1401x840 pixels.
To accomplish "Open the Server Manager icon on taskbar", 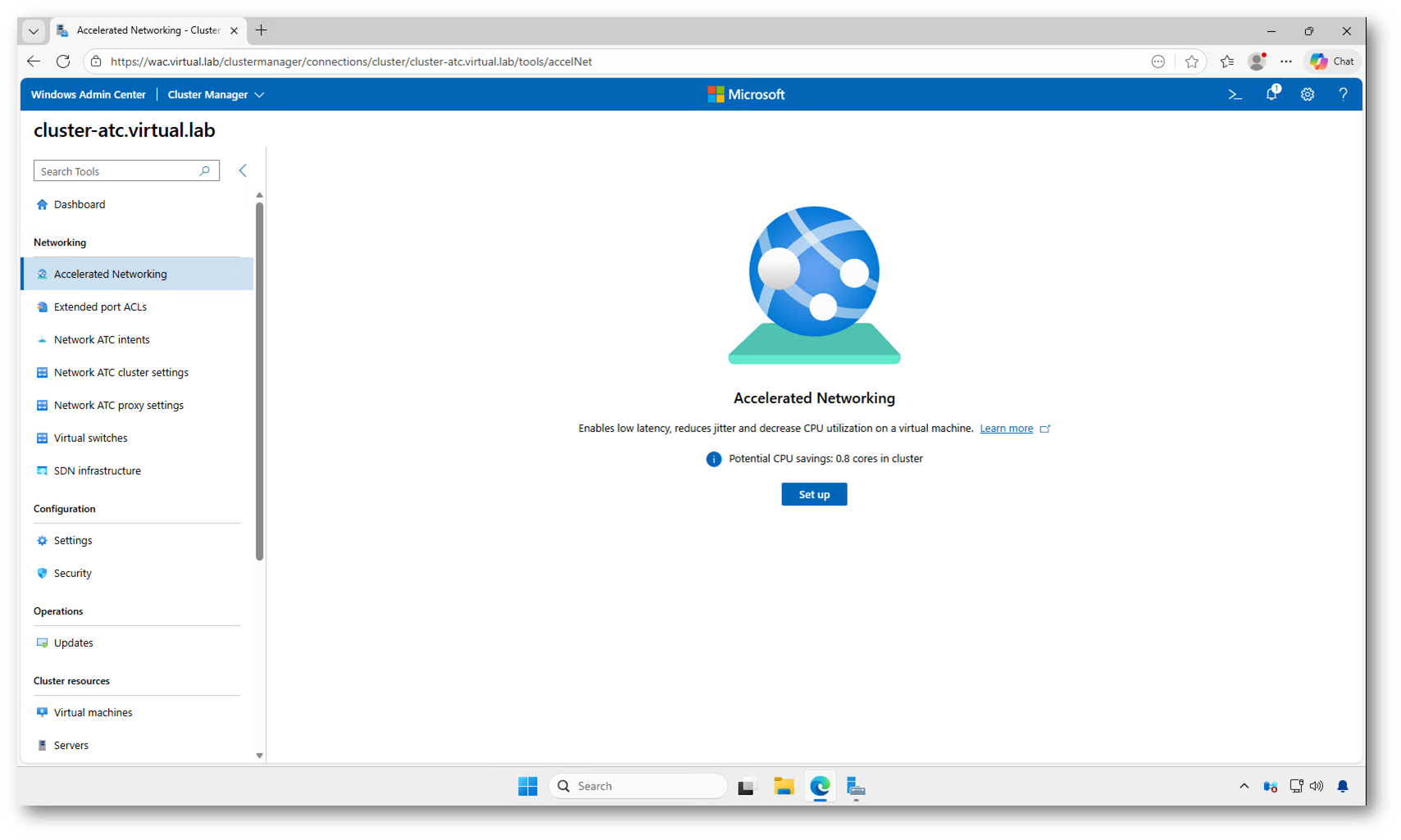I will point(856,787).
